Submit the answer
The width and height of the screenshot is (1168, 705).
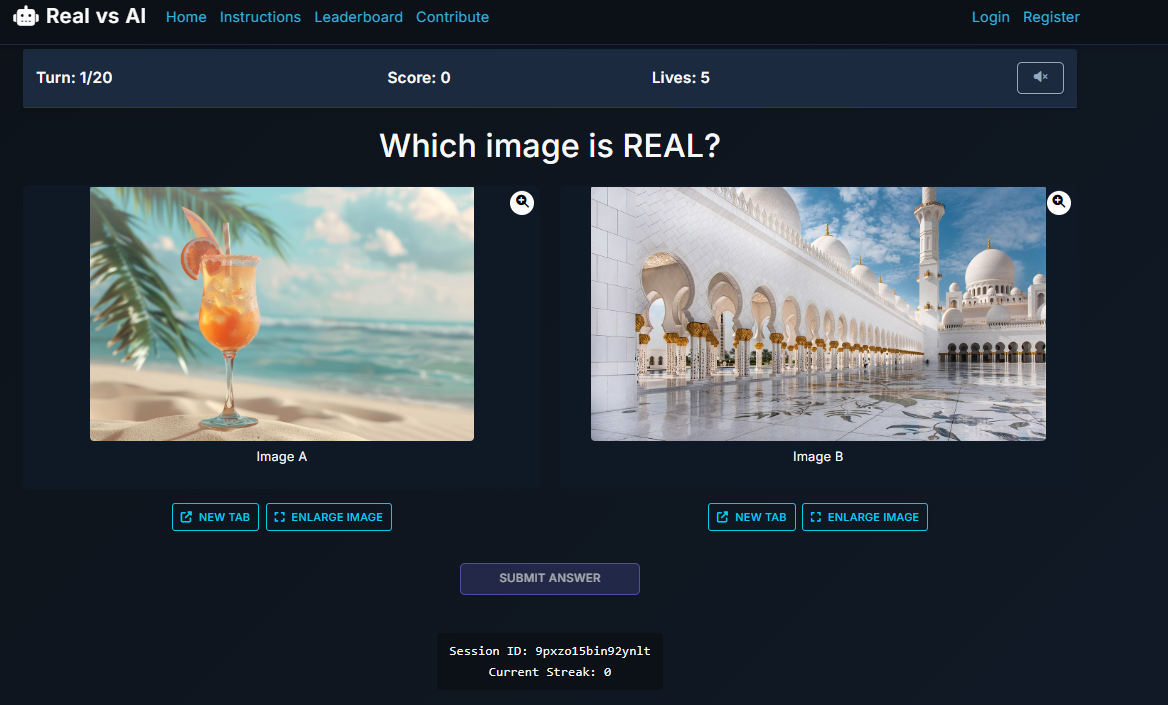(550, 578)
